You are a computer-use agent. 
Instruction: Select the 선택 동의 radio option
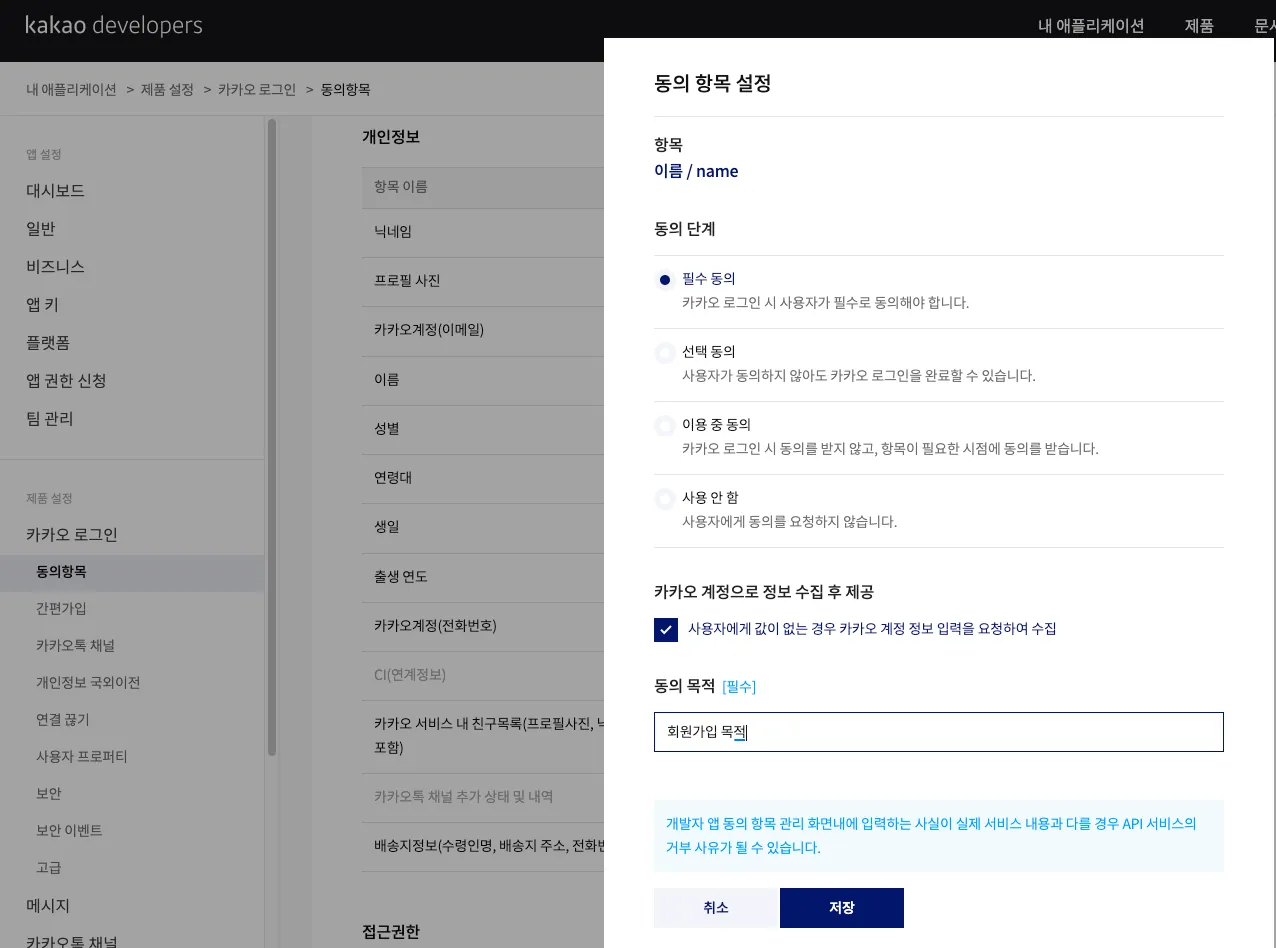tap(665, 353)
